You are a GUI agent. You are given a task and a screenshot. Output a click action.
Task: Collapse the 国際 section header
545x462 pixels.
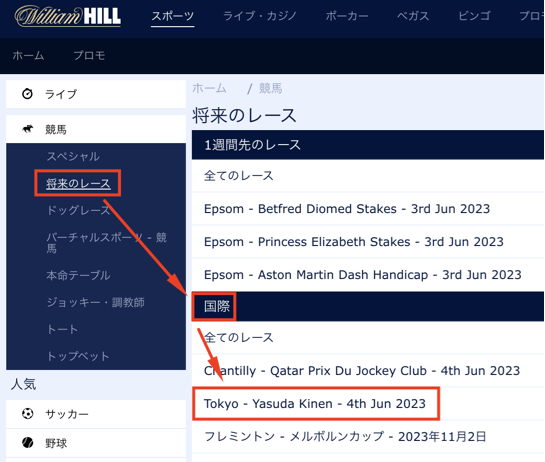click(x=368, y=306)
